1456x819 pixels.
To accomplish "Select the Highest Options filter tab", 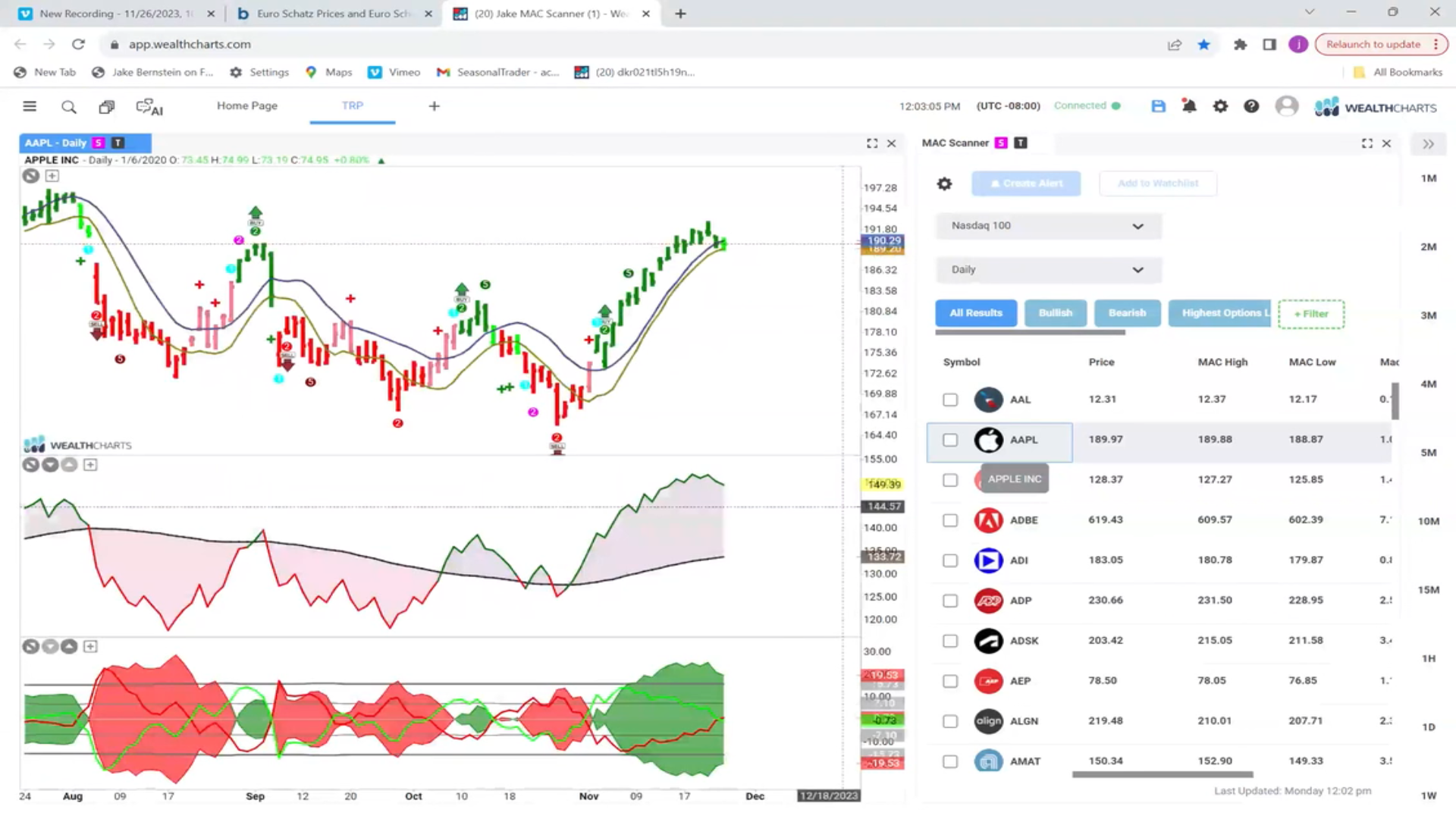I will [1219, 313].
